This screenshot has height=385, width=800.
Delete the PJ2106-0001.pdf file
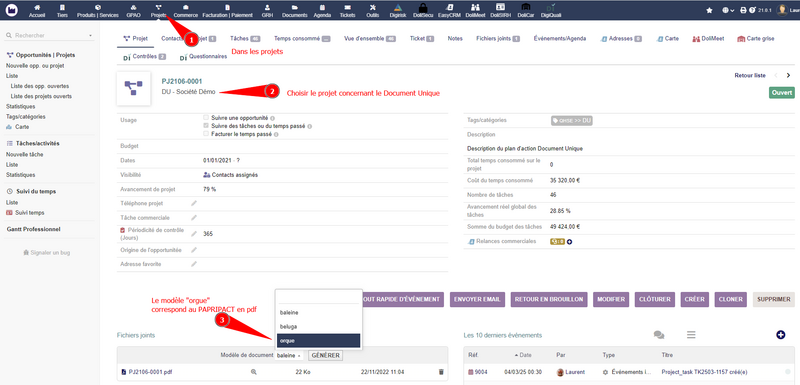[441, 372]
